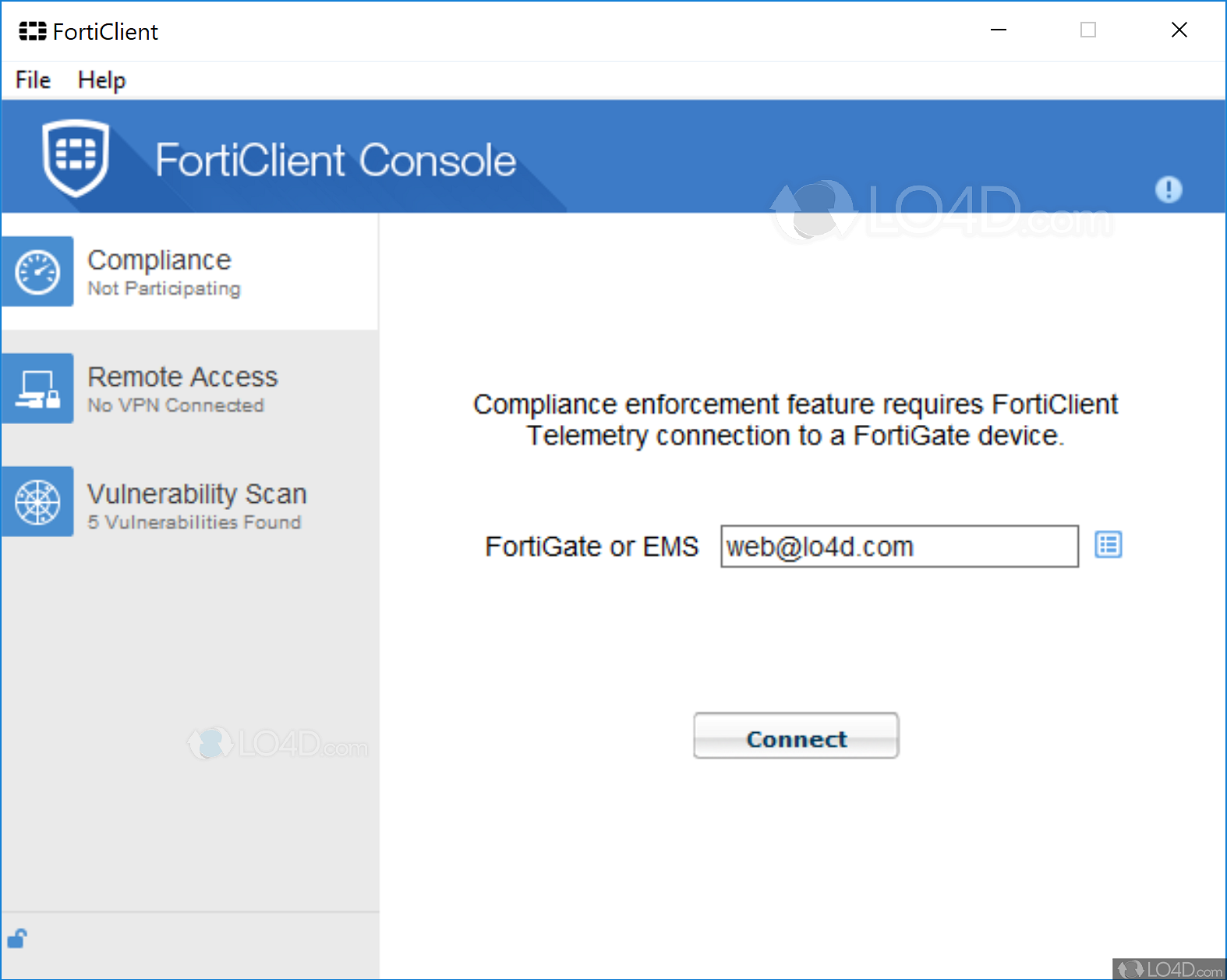Close the FortiClient window
This screenshot has height=980, width=1227.
coord(1179,30)
